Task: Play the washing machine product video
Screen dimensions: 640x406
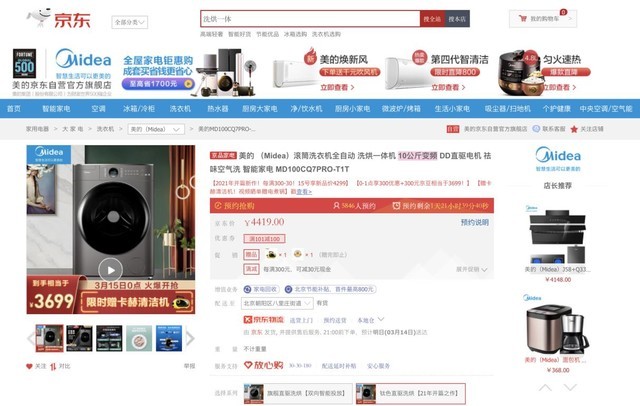Action: [x=111, y=270]
